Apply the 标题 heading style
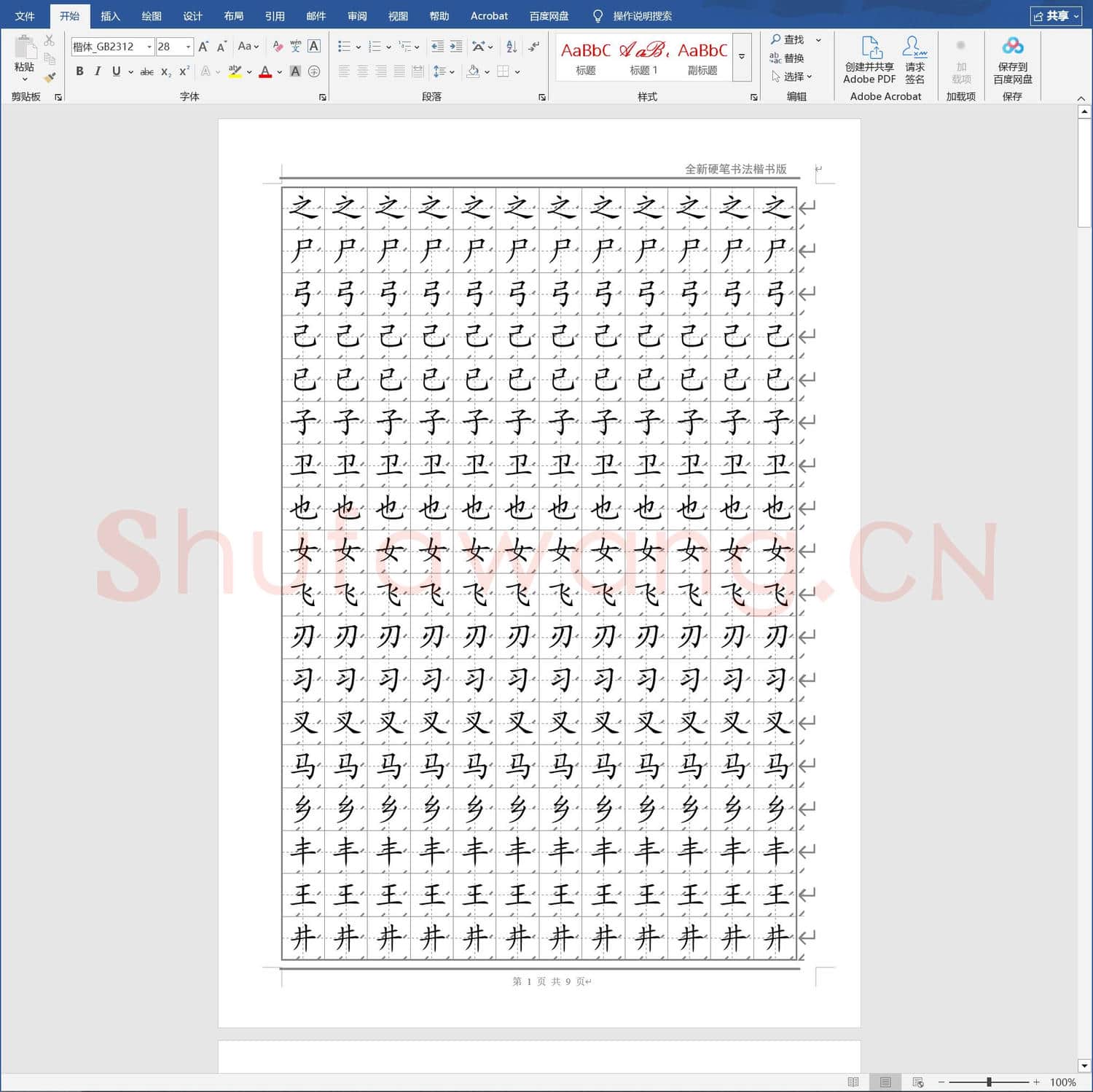This screenshot has height=1092, width=1093. coord(585,58)
